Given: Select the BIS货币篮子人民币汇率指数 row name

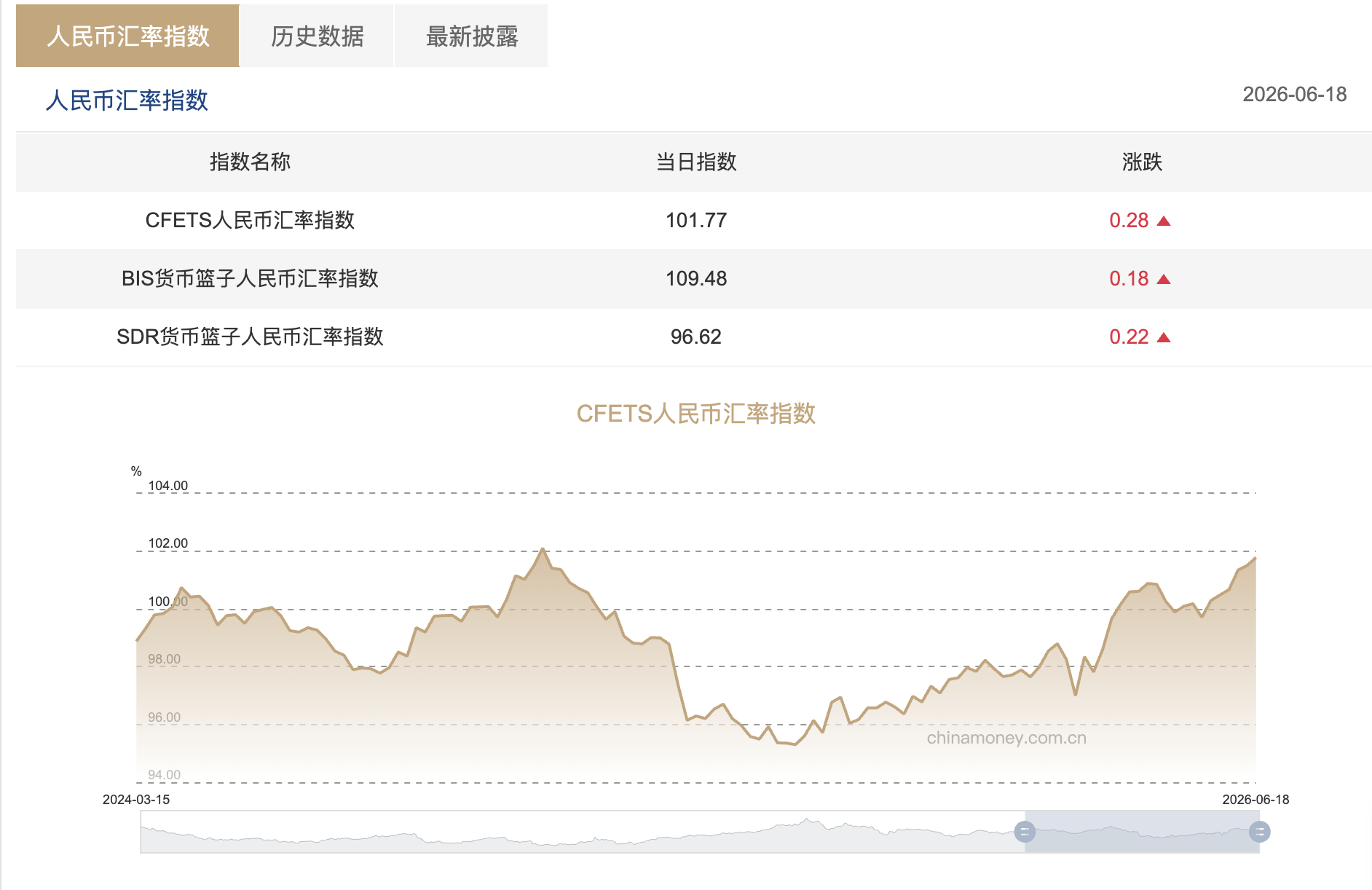Looking at the screenshot, I should click(250, 278).
